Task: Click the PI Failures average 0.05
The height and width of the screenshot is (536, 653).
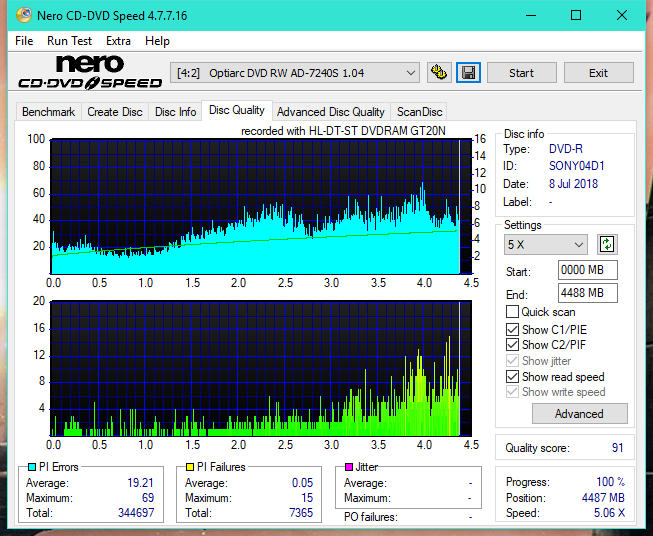Action: click(302, 482)
